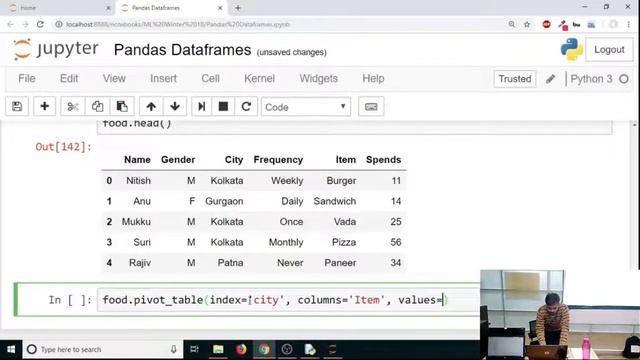Click the Jupyter logo
Screen dimensions: 640x360
coord(56,49)
